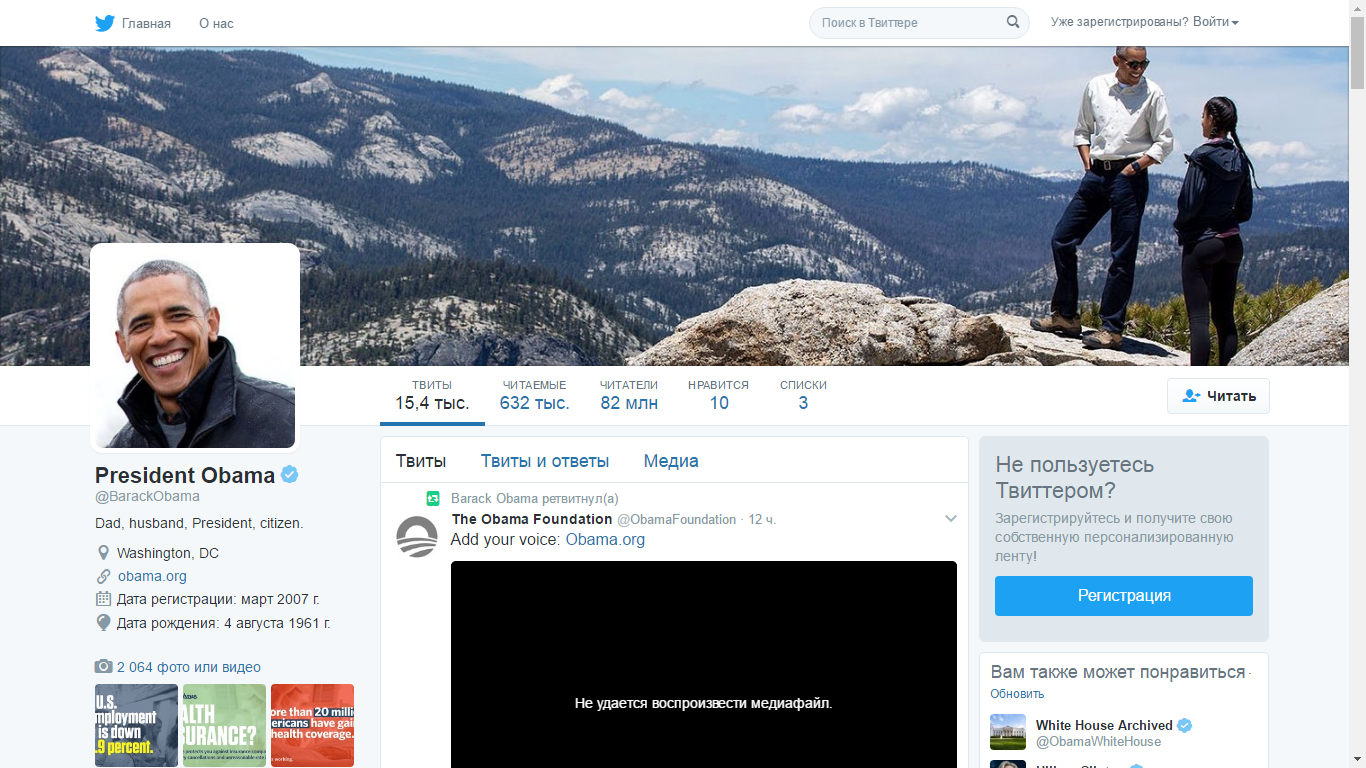The width and height of the screenshot is (1366, 768).
Task: Open the Obama.org link in tweet
Action: click(605, 540)
